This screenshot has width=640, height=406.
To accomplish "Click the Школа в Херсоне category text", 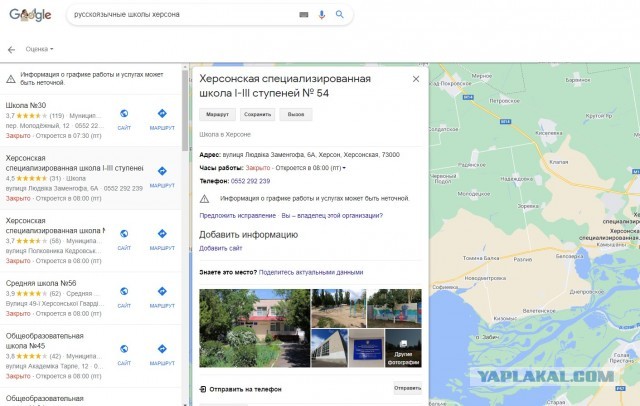I will pyautogui.click(x=225, y=134).
